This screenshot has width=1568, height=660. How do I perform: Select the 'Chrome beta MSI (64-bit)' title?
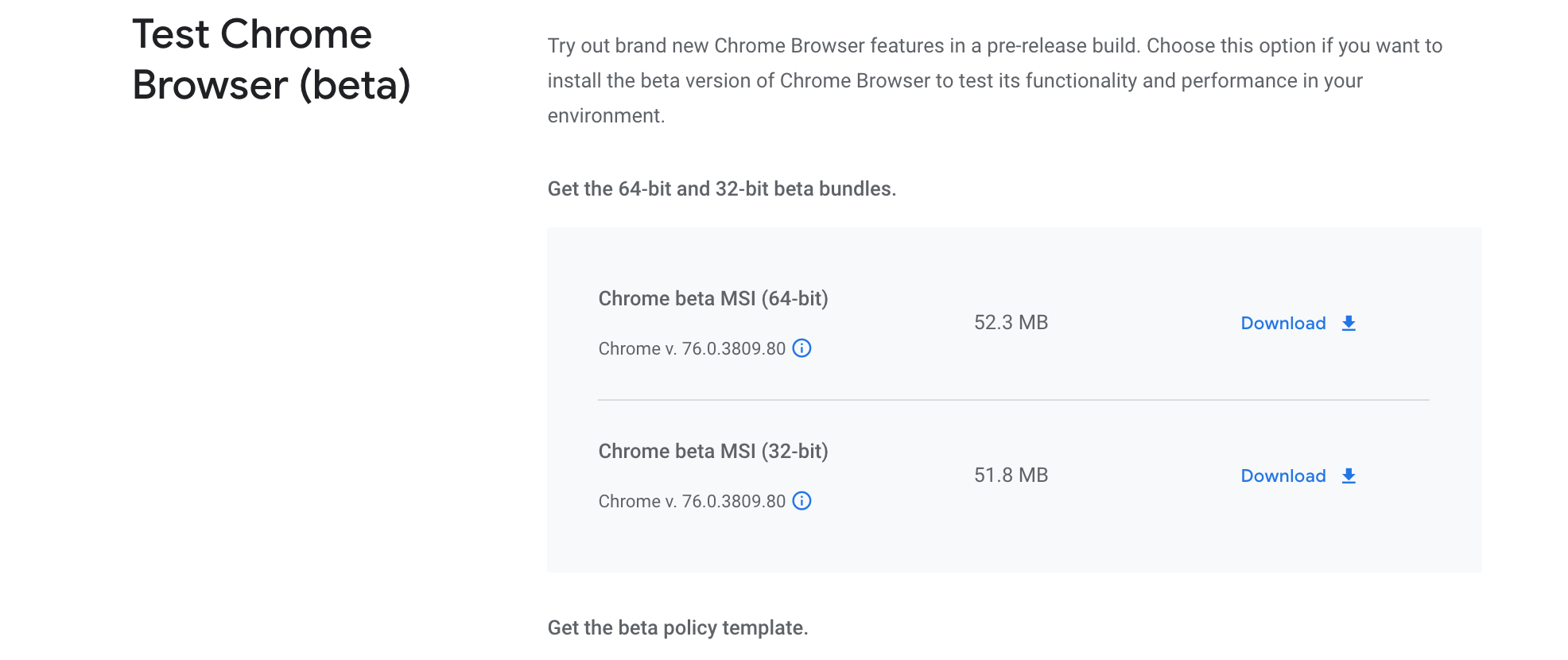(x=713, y=299)
